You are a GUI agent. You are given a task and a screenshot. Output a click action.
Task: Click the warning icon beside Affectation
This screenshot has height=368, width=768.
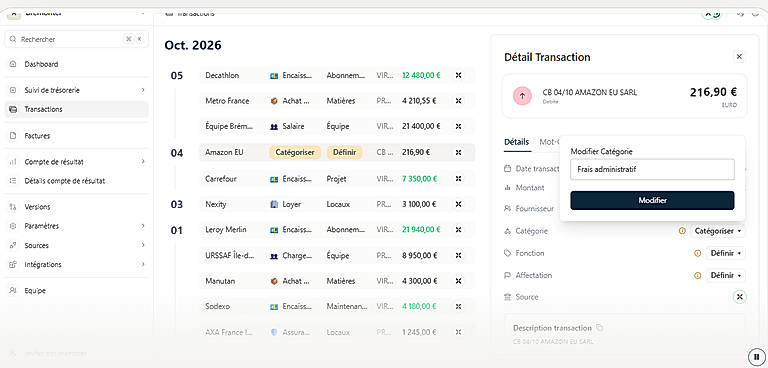click(x=698, y=276)
